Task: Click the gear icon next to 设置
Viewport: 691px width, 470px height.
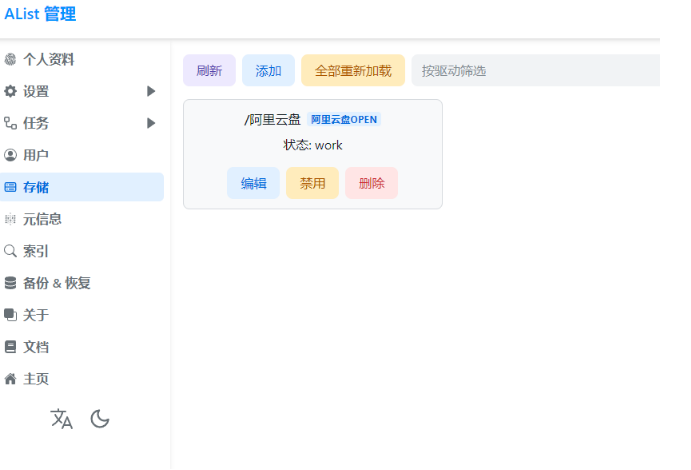Action: [11, 91]
